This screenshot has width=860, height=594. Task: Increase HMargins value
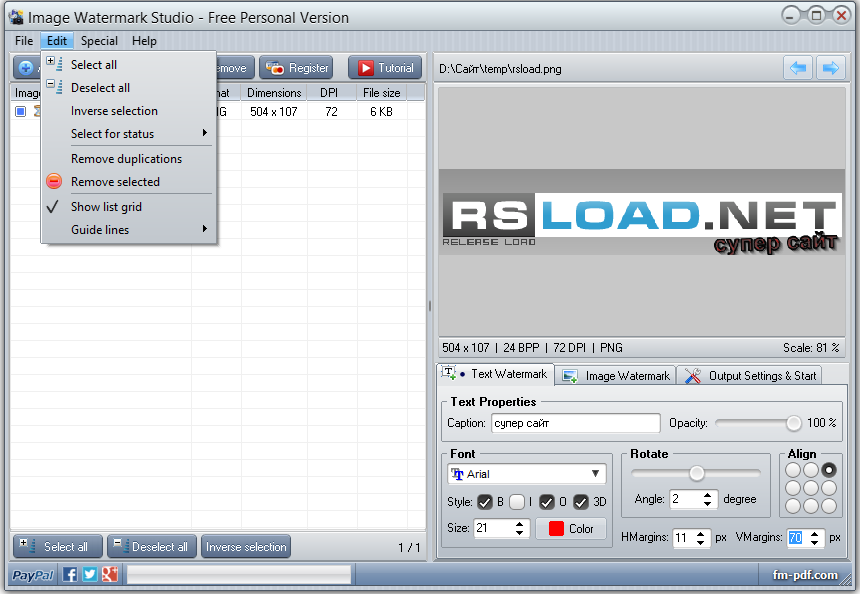click(x=700, y=533)
